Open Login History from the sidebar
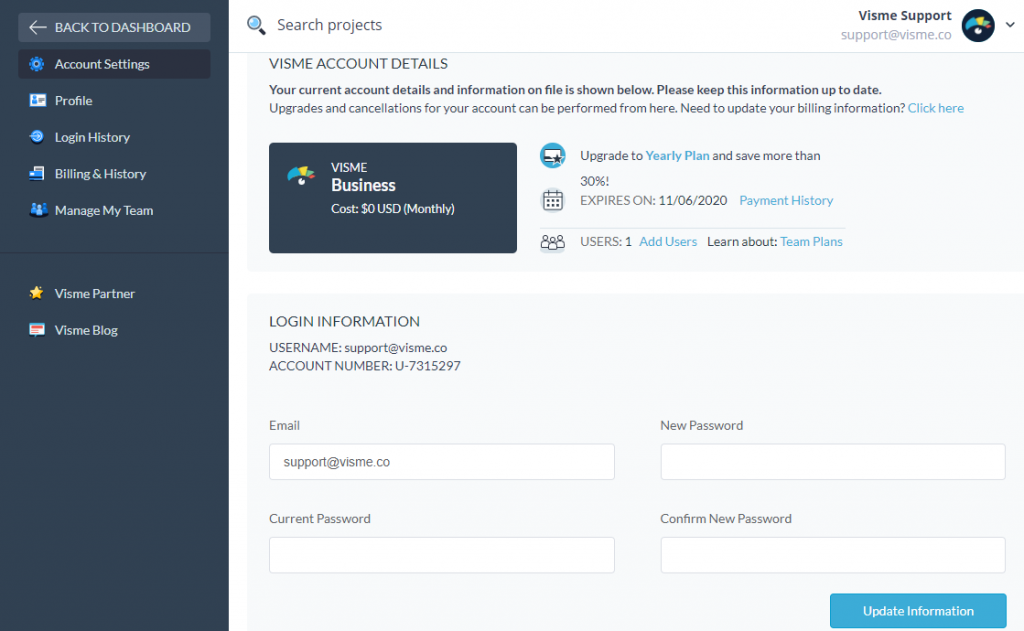The width and height of the screenshot is (1024, 631). click(x=37, y=137)
